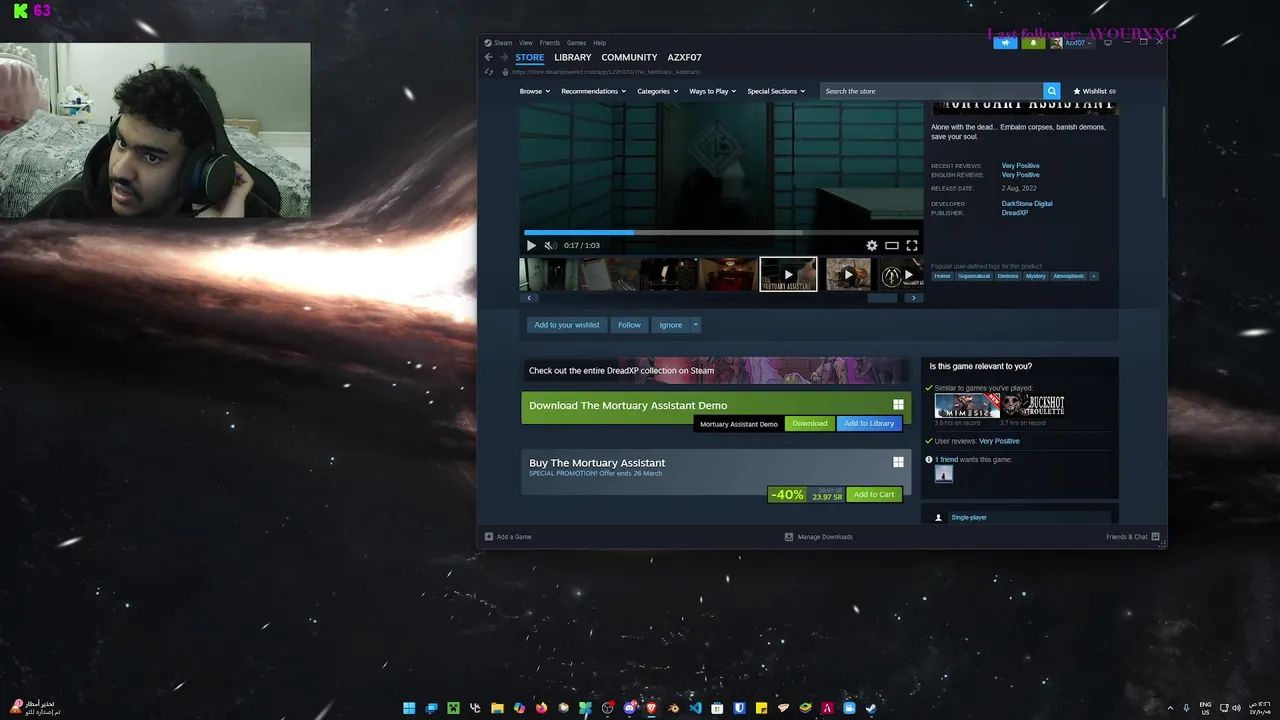
Task: Expand the Ways to Play menu
Action: [x=712, y=91]
